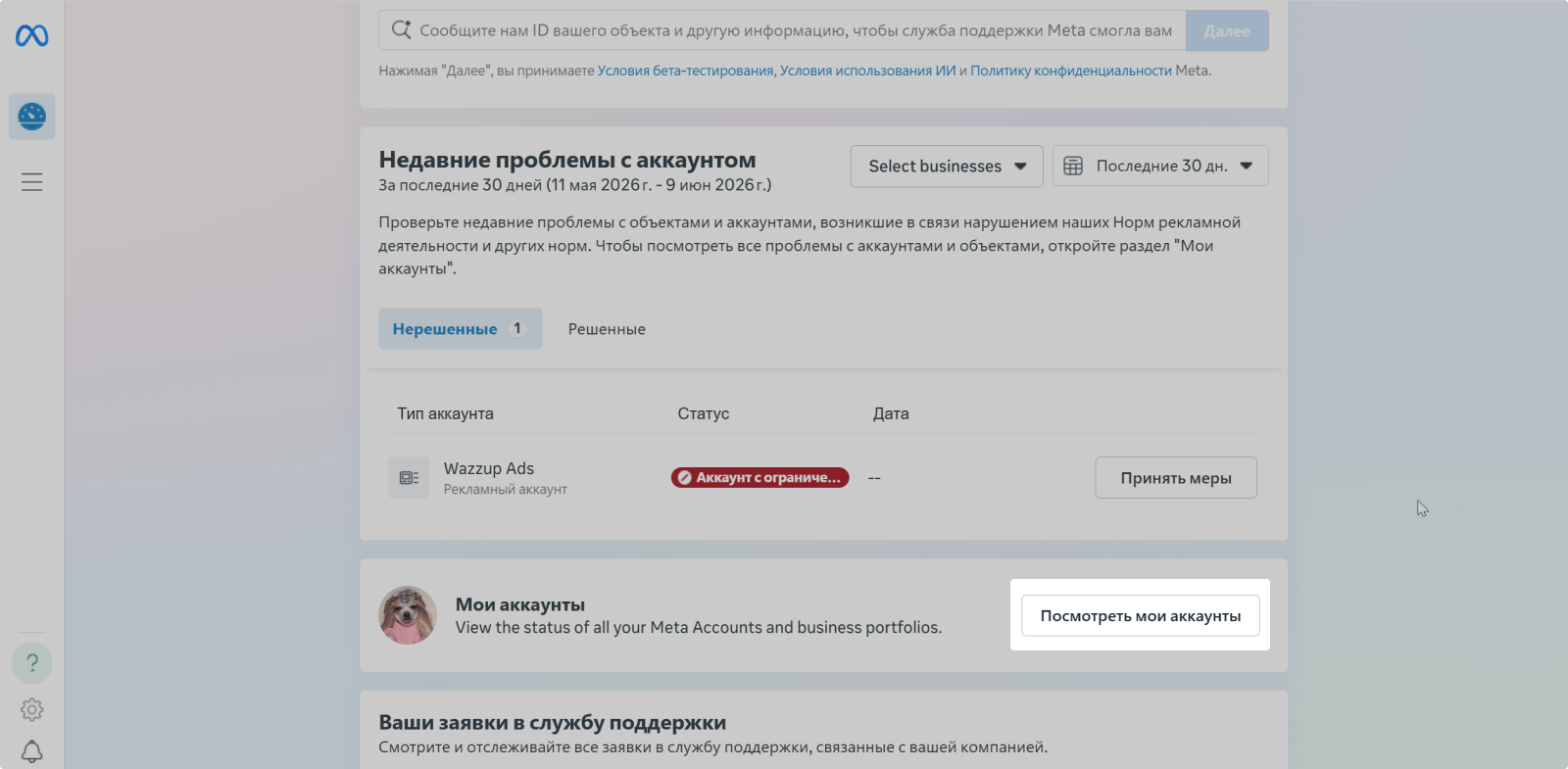Click the calendar icon beside Последние 30 дн.
Viewport: 1568px width, 769px height.
[1073, 167]
